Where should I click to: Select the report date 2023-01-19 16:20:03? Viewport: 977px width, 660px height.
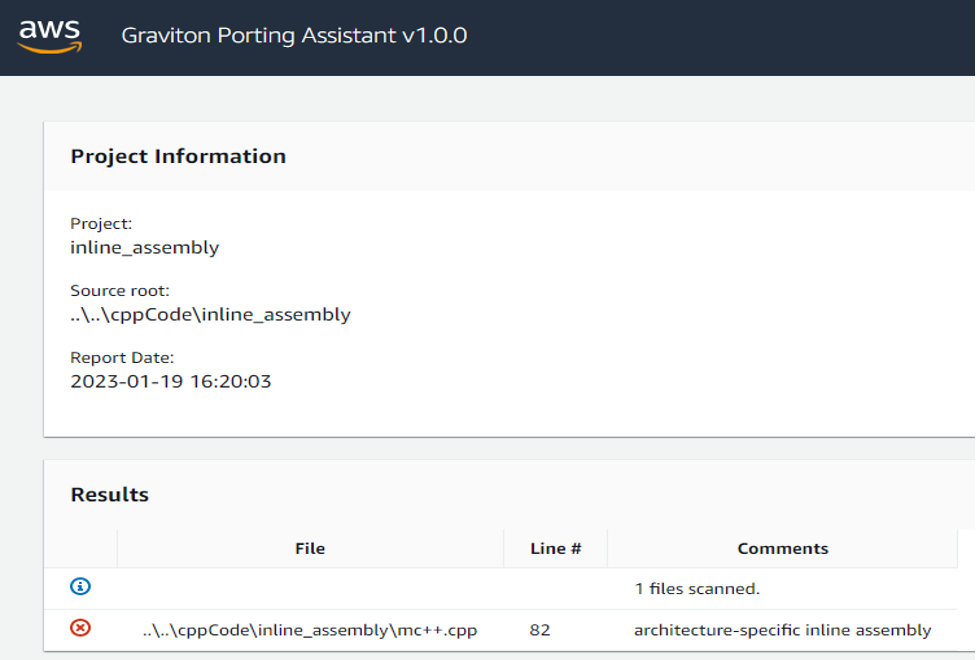pyautogui.click(x=171, y=381)
